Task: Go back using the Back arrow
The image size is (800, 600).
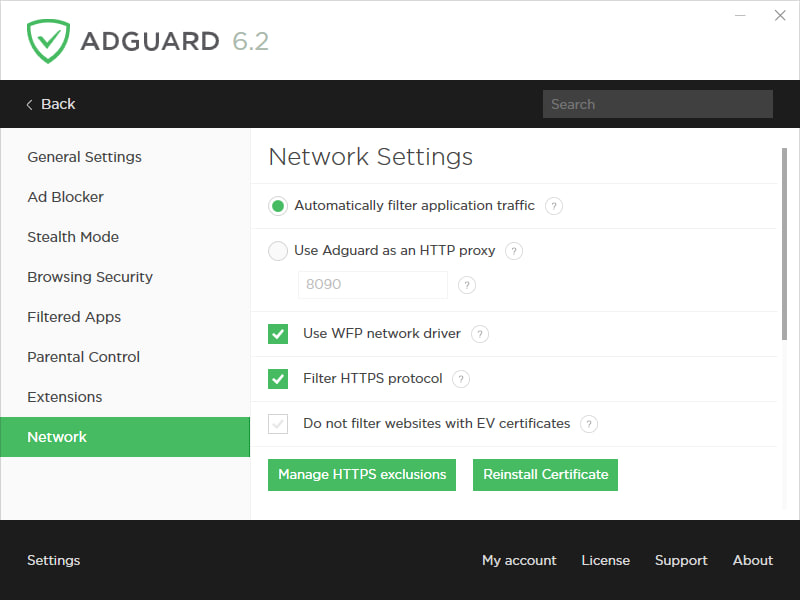Action: click(50, 104)
